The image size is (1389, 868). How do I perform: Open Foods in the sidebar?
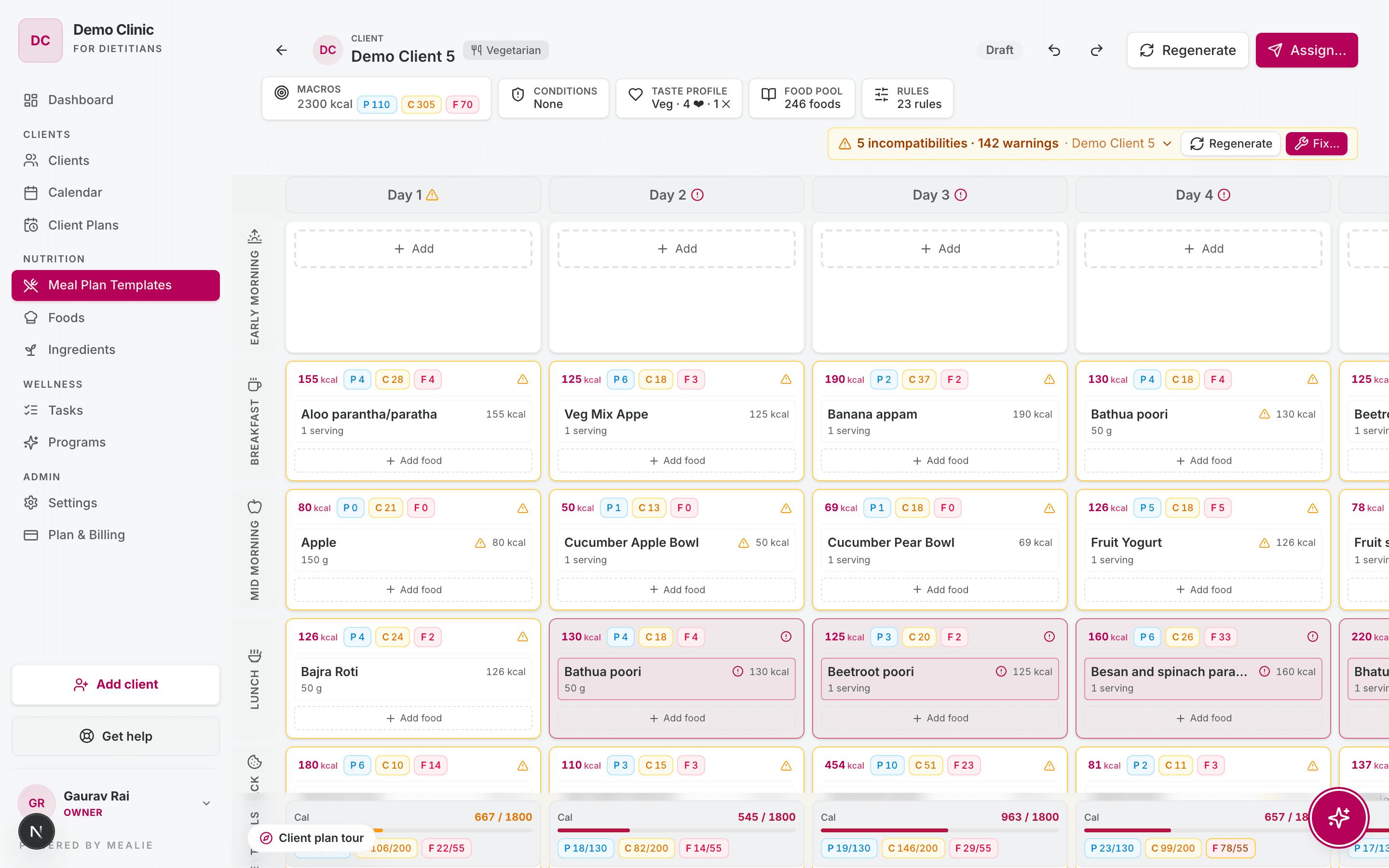coord(115,317)
